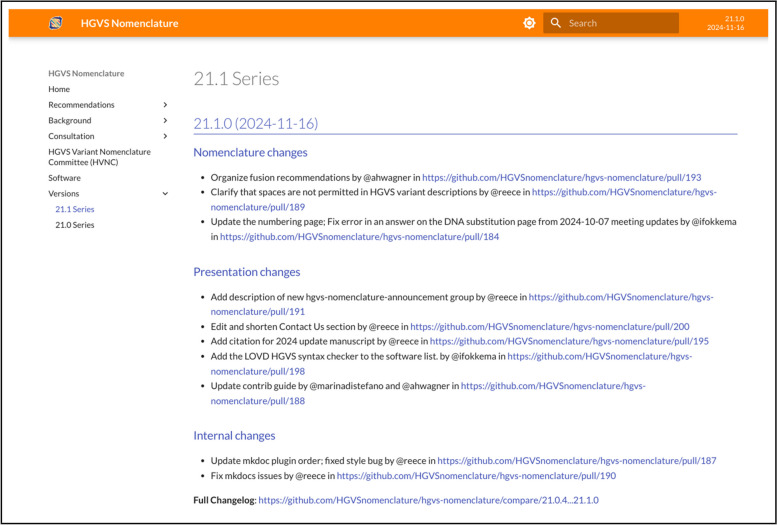Open pull request 187 link
The image size is (777, 525).
[576, 461]
